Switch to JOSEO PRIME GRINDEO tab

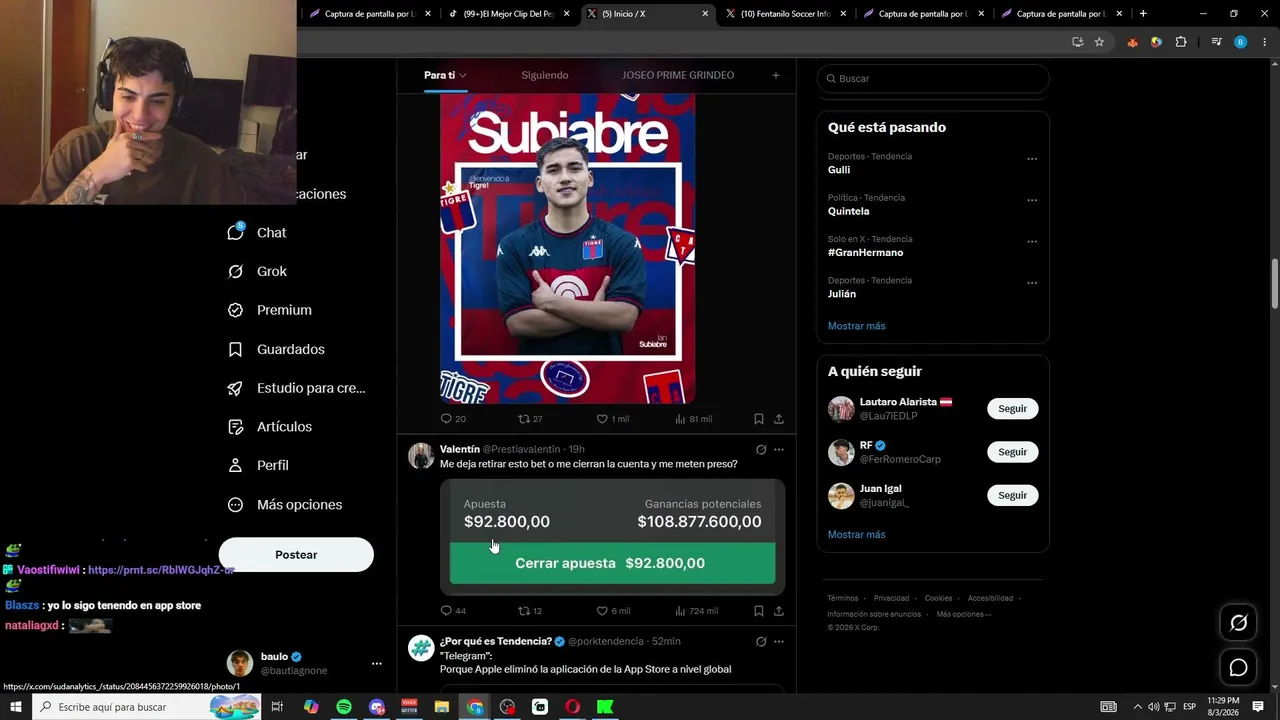tap(678, 75)
